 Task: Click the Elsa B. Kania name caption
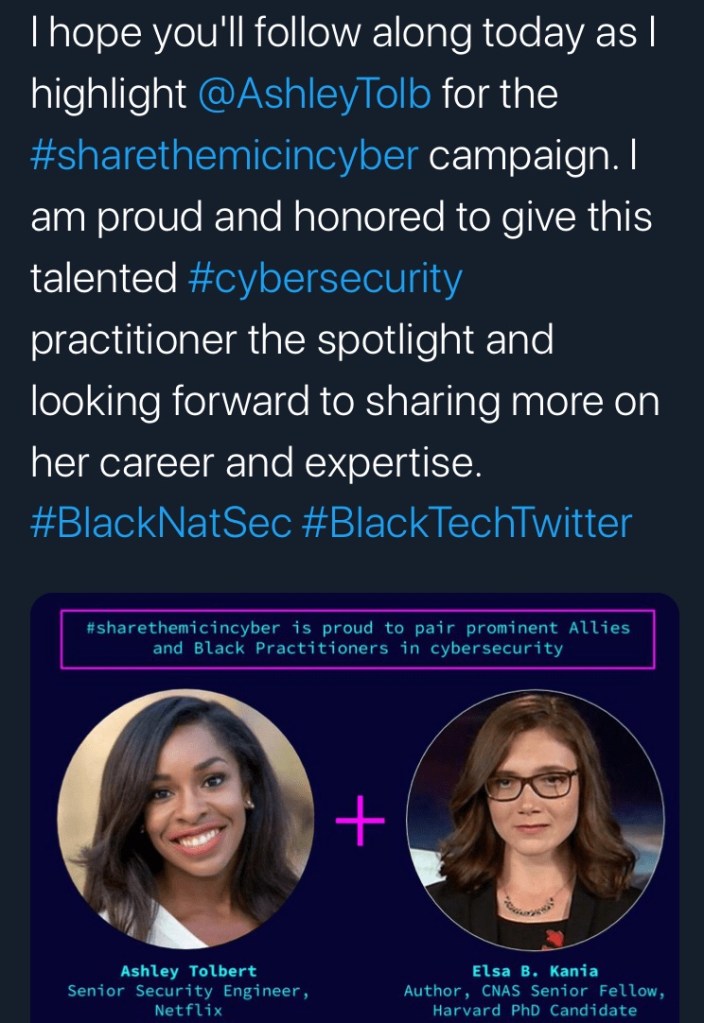pyautogui.click(x=535, y=971)
